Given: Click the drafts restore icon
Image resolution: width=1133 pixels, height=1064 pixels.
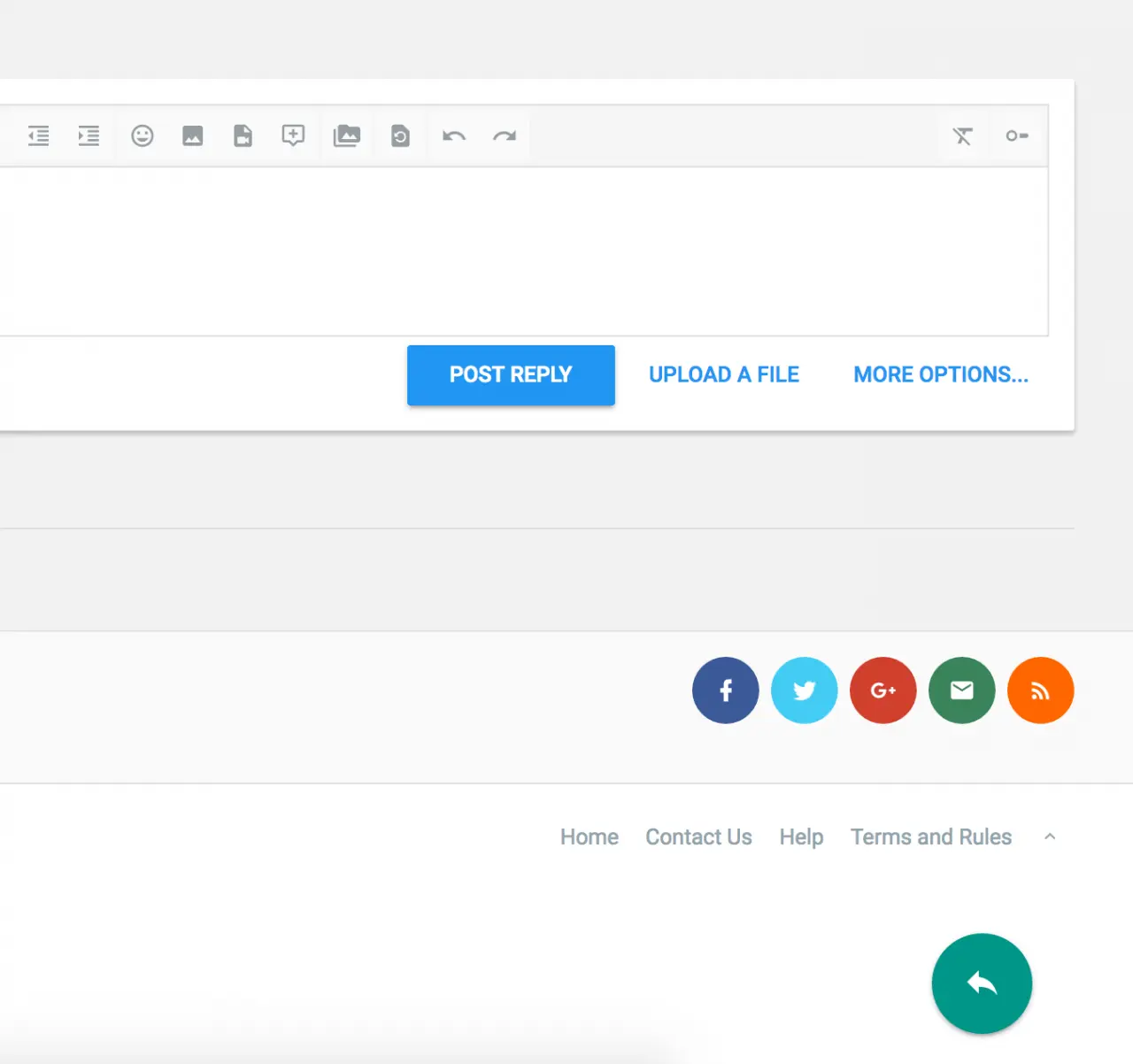Looking at the screenshot, I should pos(400,135).
